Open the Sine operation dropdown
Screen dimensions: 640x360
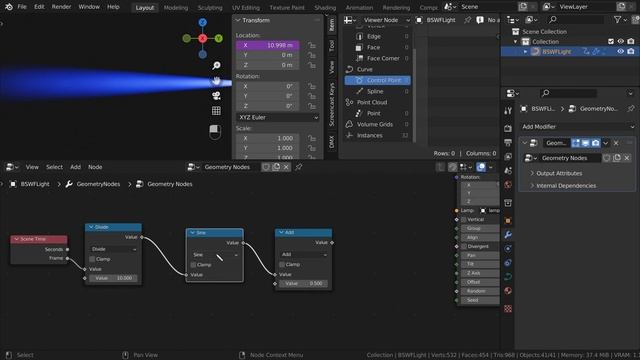point(215,255)
